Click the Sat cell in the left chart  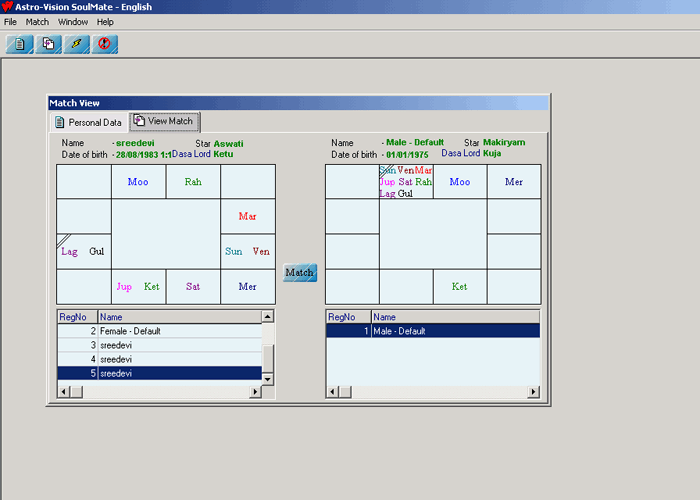pyautogui.click(x=193, y=287)
